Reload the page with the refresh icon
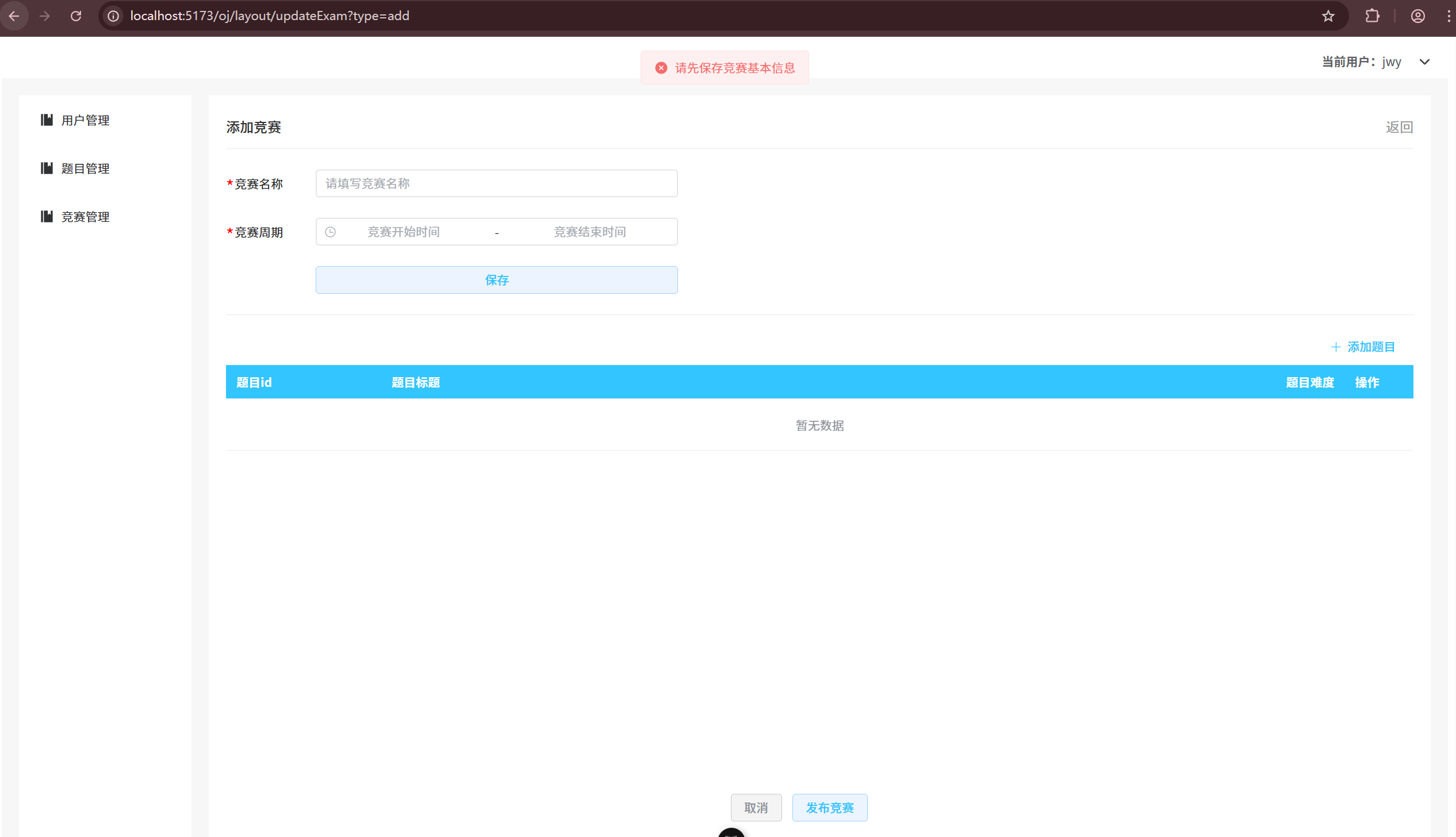This screenshot has height=837, width=1456. click(75, 16)
